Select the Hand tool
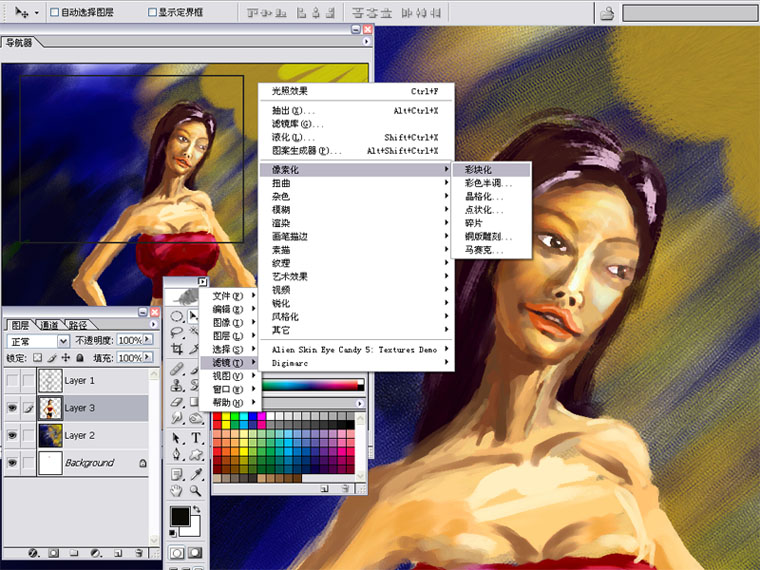760x570 pixels. pos(176,491)
